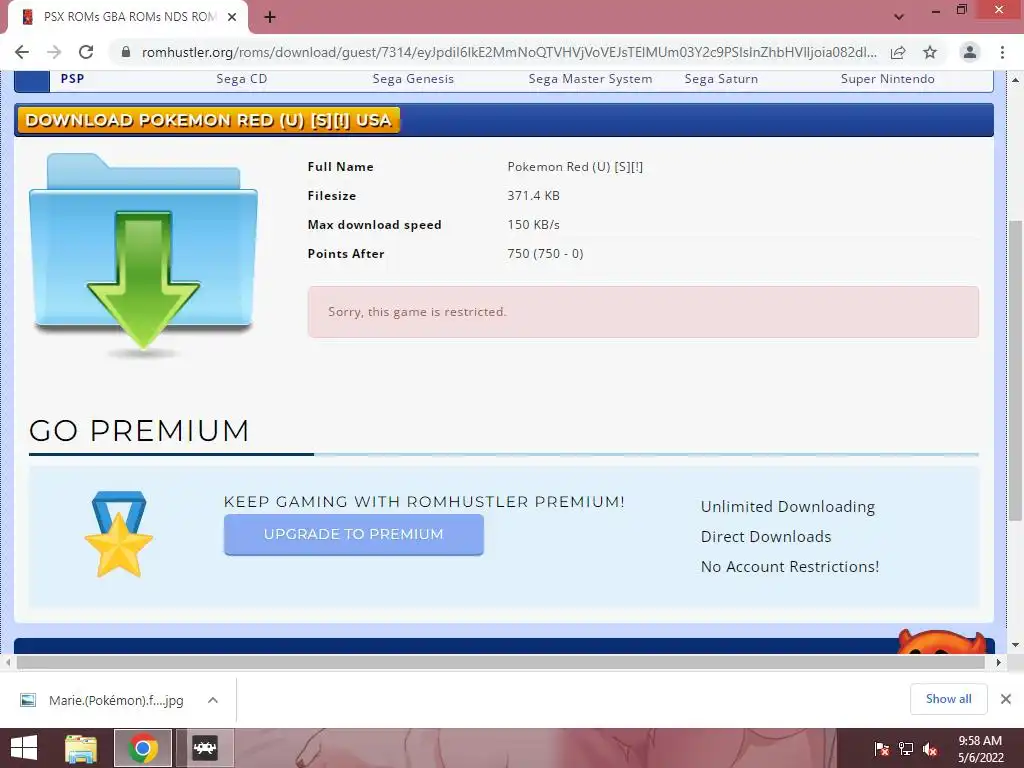Open a new browser tab
Image resolution: width=1024 pixels, height=768 pixels.
(x=270, y=17)
